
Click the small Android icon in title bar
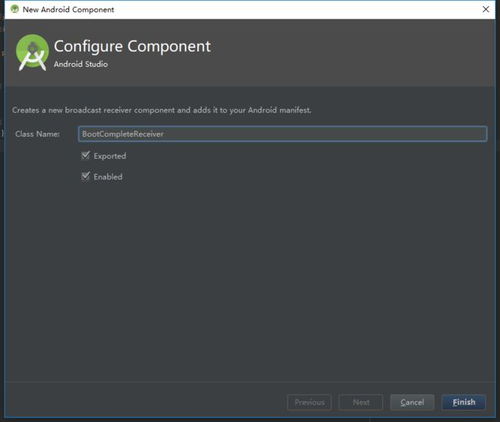pyautogui.click(x=14, y=9)
